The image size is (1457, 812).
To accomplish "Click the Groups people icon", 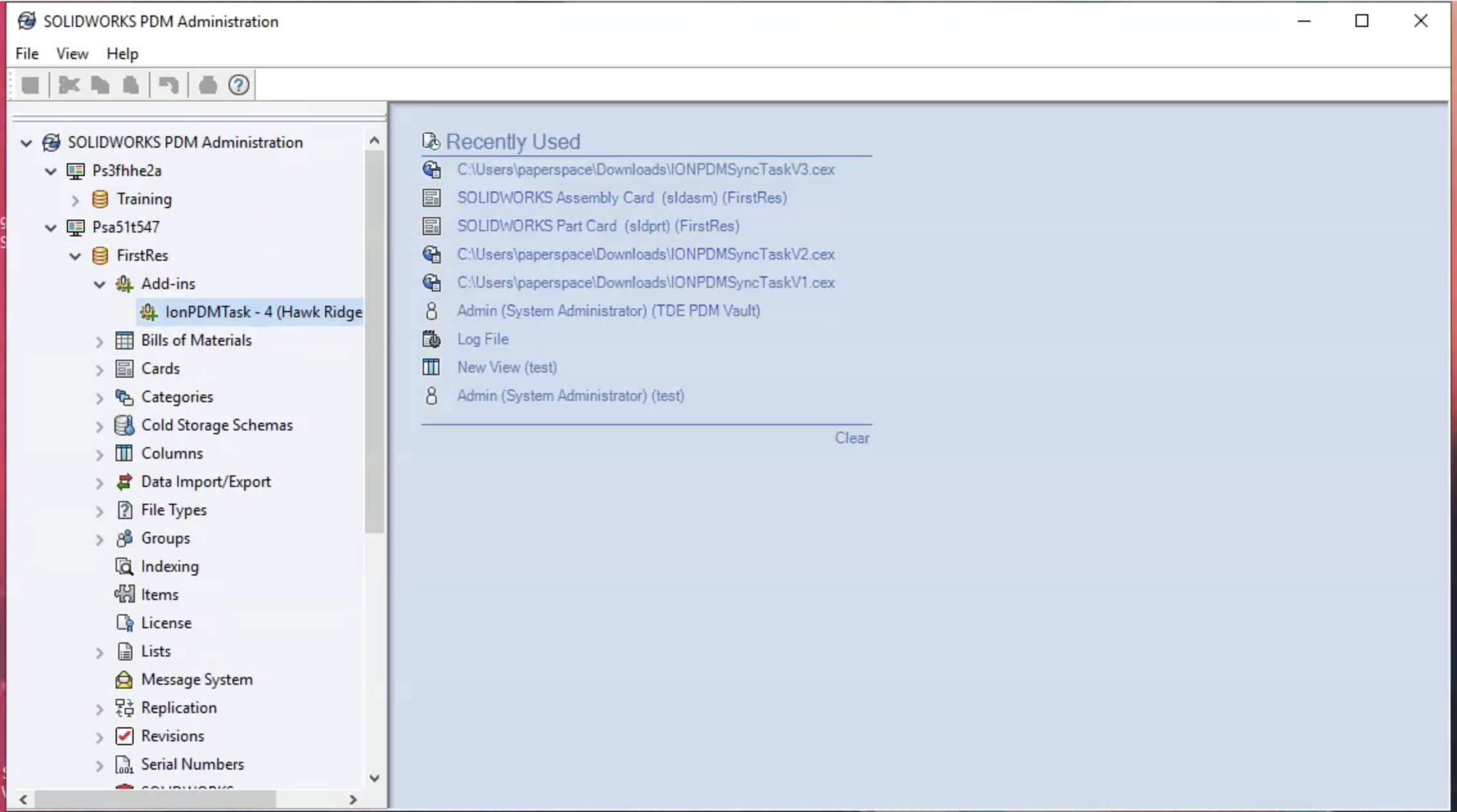I will 125,538.
